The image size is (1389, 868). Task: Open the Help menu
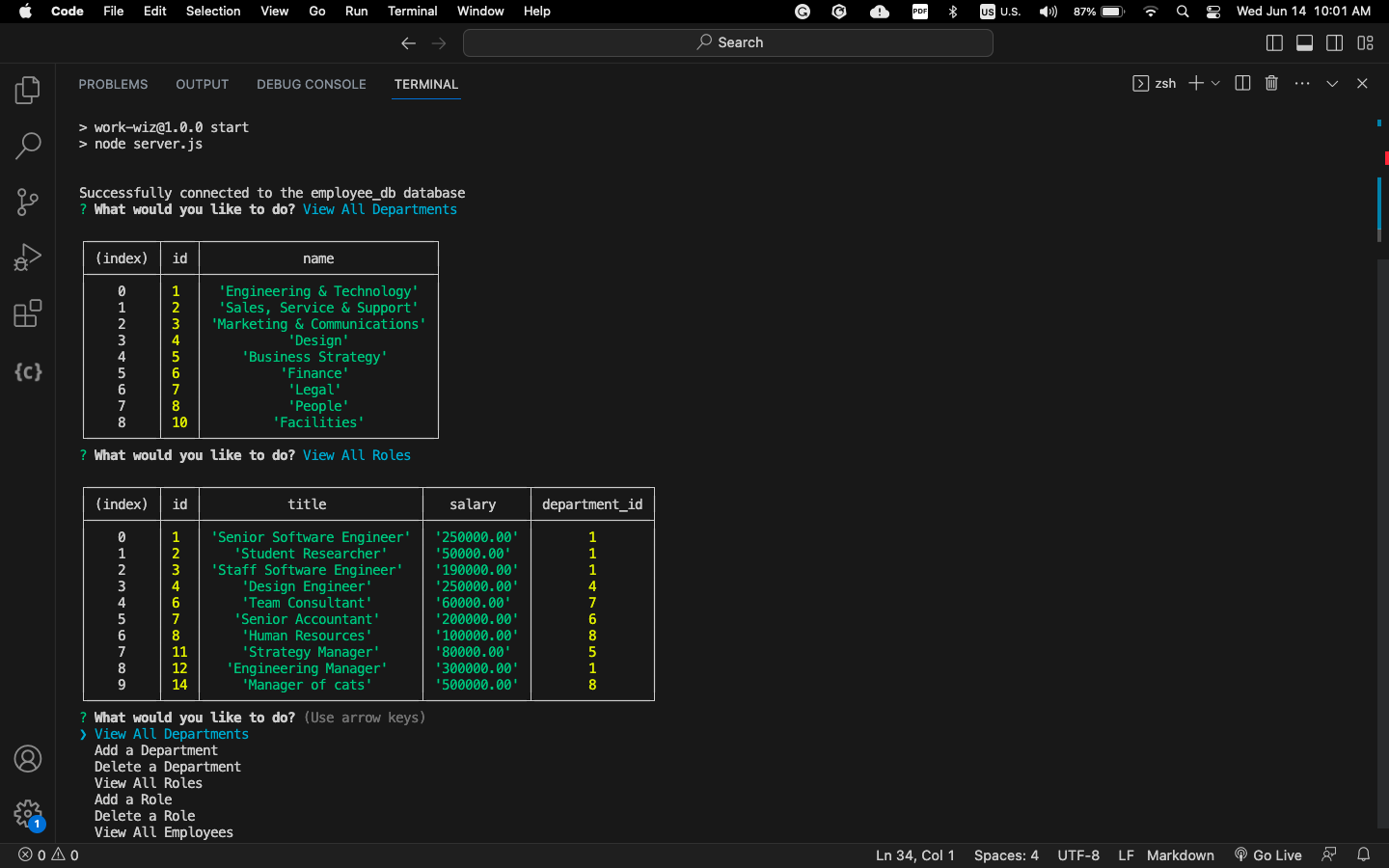point(537,12)
